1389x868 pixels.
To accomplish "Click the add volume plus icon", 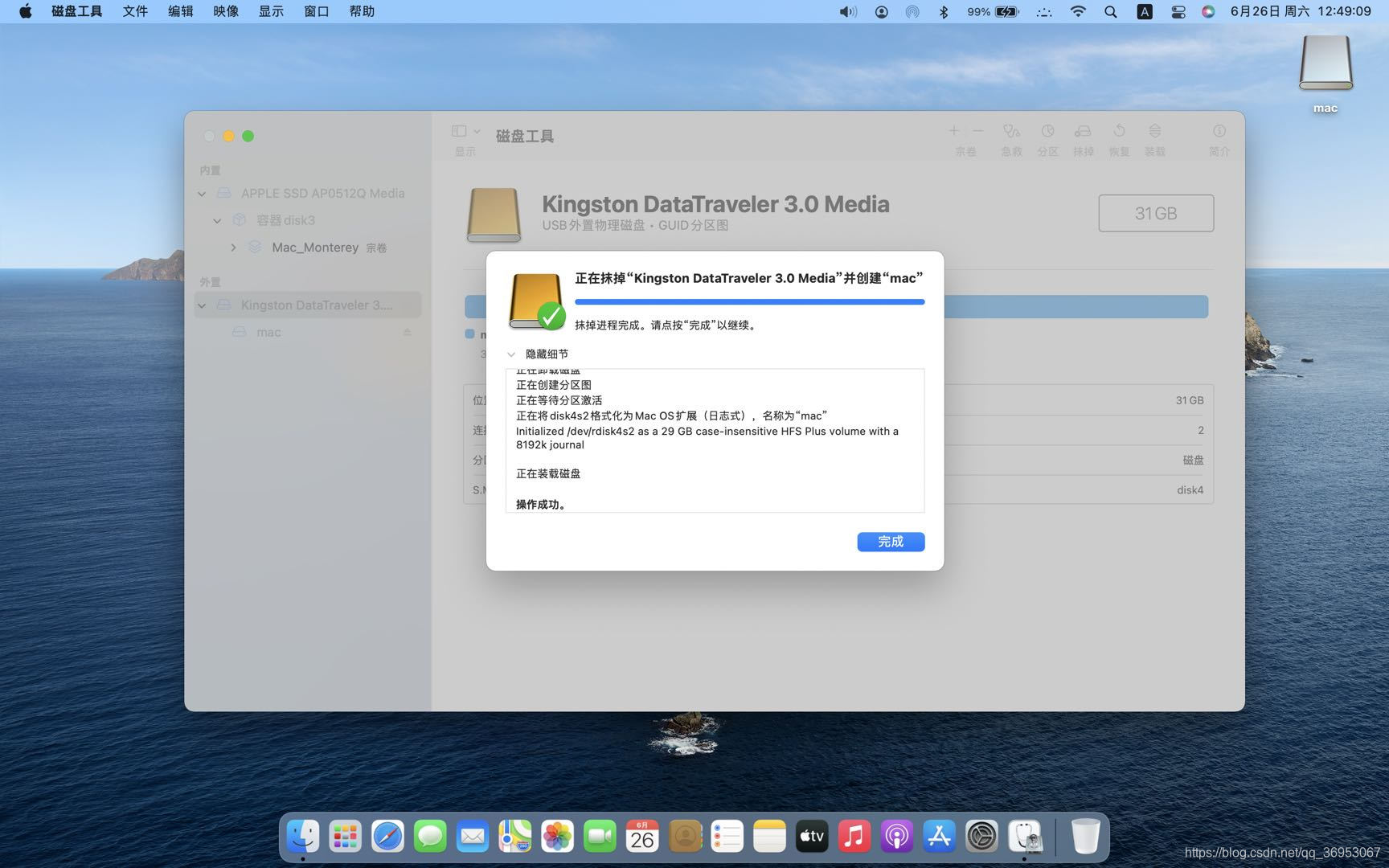I will click(x=953, y=131).
